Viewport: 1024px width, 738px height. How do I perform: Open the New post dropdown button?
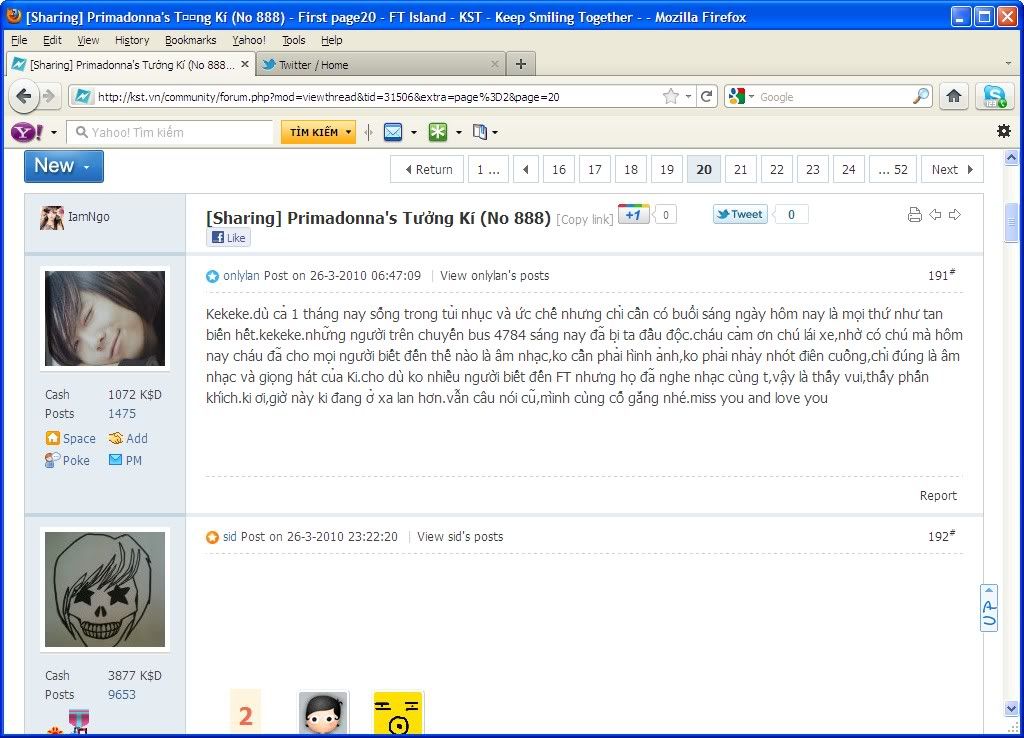(x=64, y=167)
